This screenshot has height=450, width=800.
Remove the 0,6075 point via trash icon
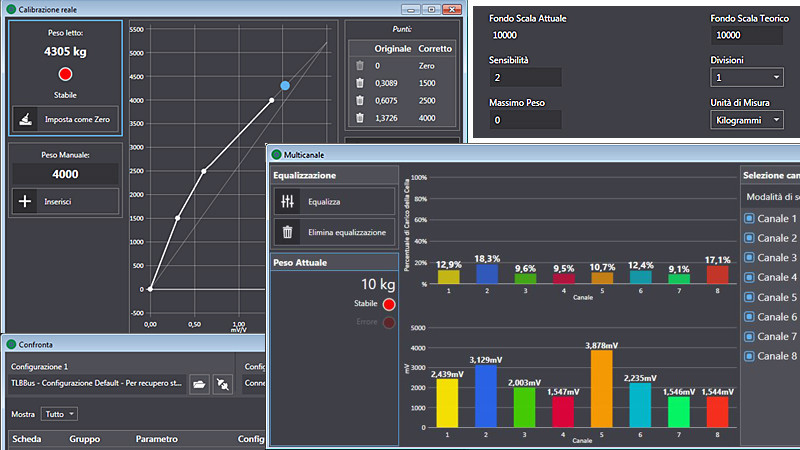[x=360, y=100]
